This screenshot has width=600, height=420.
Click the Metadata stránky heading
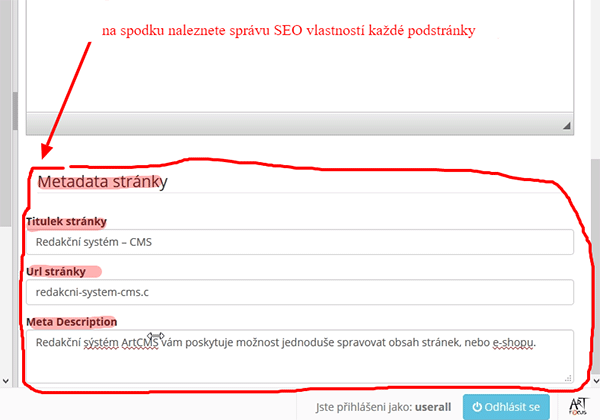[x=103, y=182]
